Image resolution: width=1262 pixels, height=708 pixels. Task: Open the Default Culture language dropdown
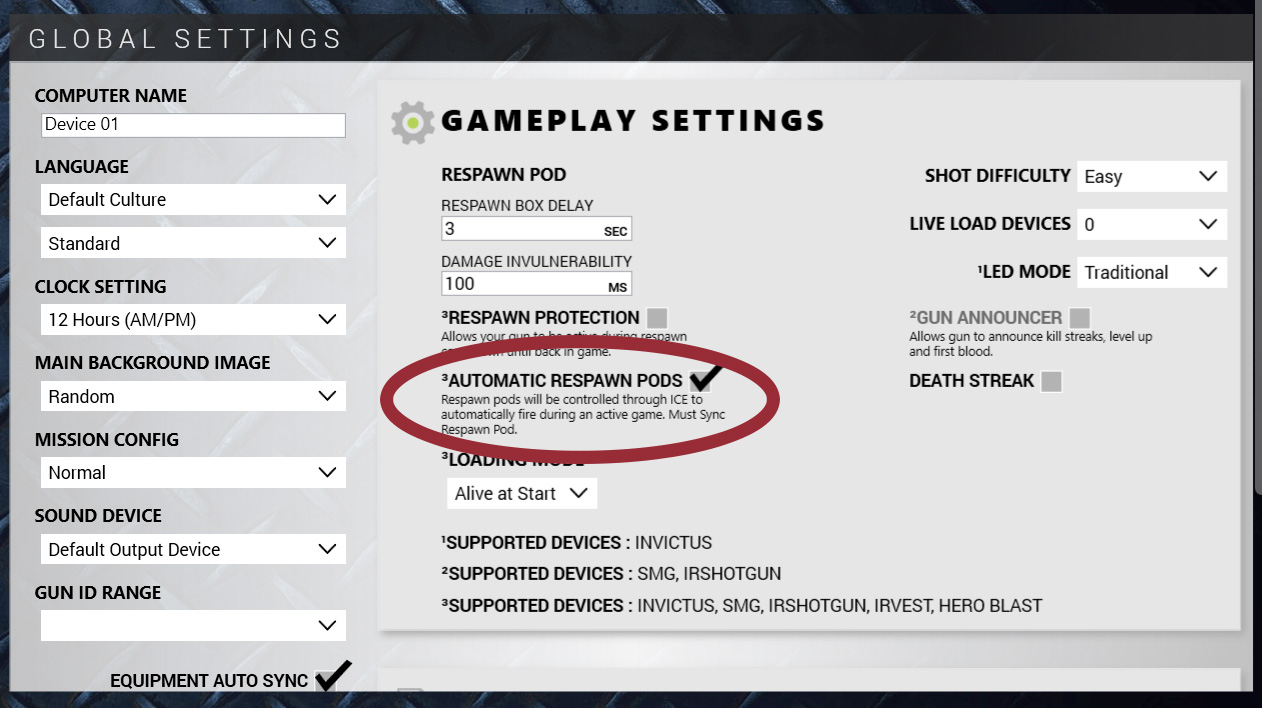tap(193, 199)
